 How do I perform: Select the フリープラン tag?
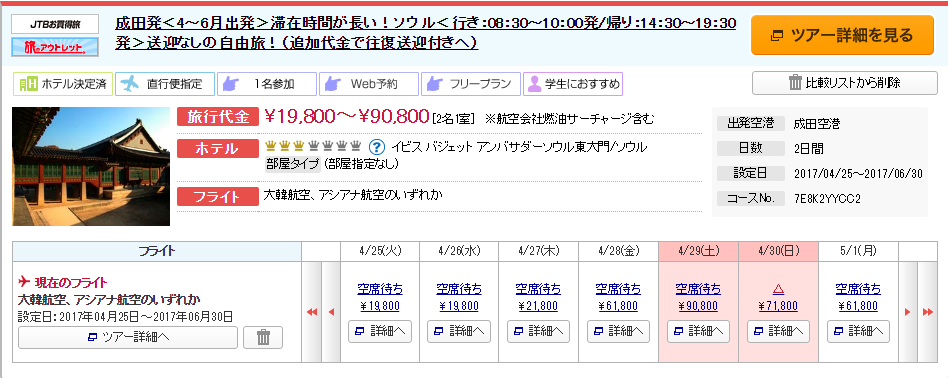(x=471, y=84)
